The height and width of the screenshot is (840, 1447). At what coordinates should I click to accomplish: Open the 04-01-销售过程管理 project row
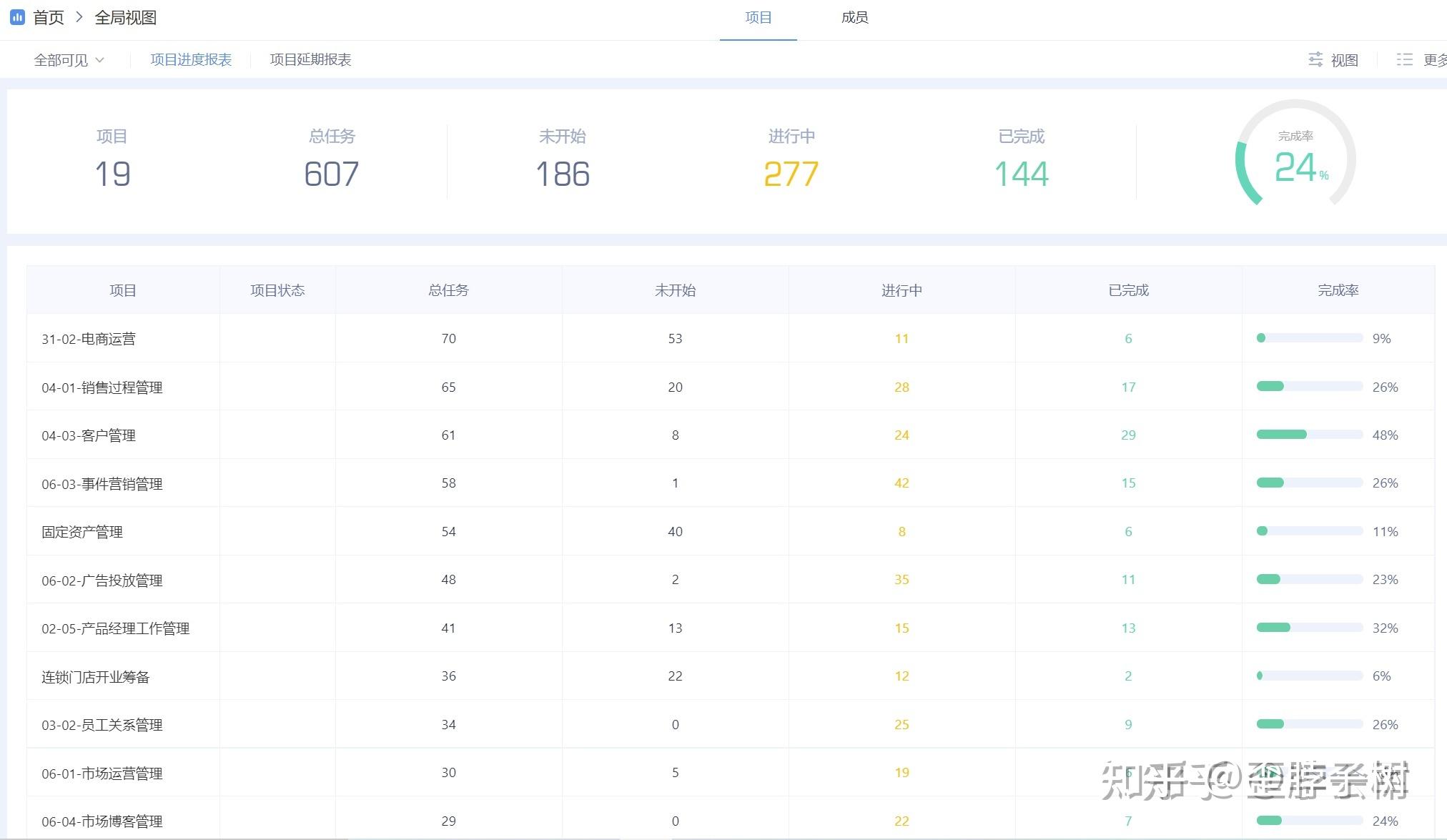[102, 387]
